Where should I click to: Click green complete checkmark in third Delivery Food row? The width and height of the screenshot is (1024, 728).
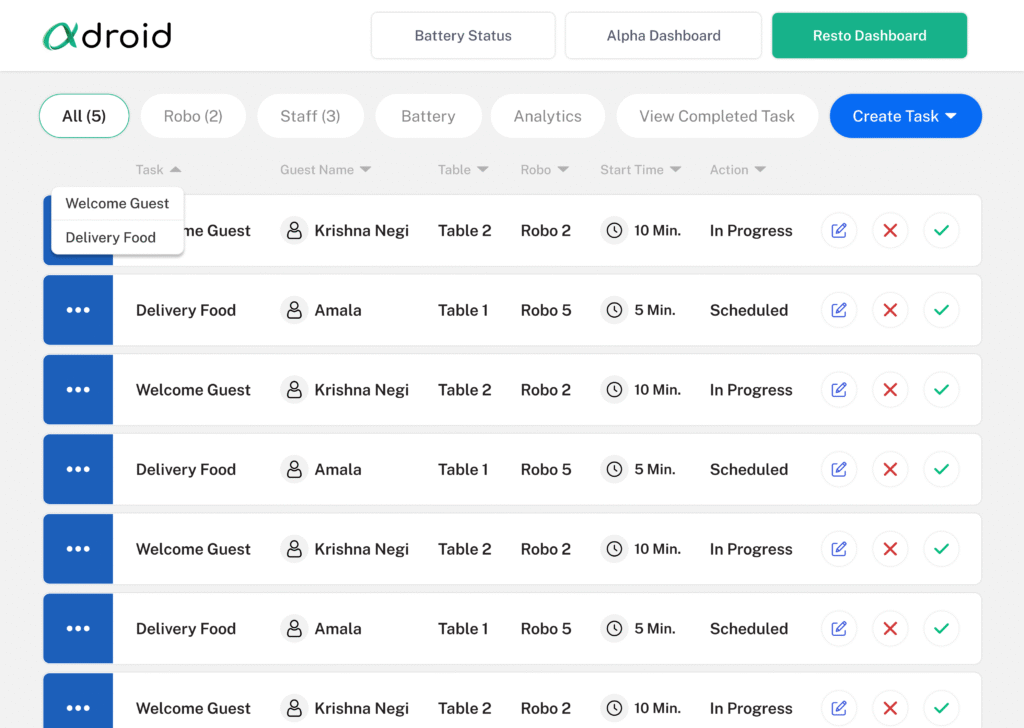click(x=940, y=629)
